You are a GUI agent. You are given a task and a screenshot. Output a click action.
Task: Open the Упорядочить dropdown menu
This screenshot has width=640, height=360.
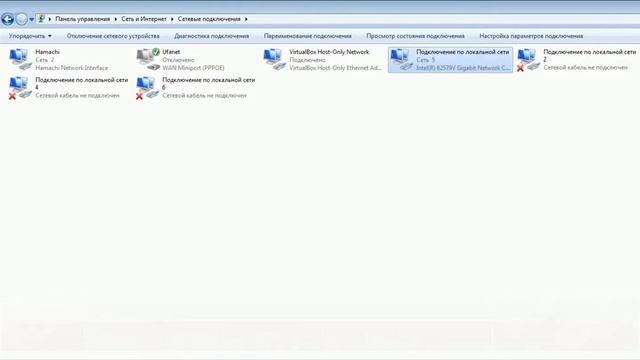[30, 36]
